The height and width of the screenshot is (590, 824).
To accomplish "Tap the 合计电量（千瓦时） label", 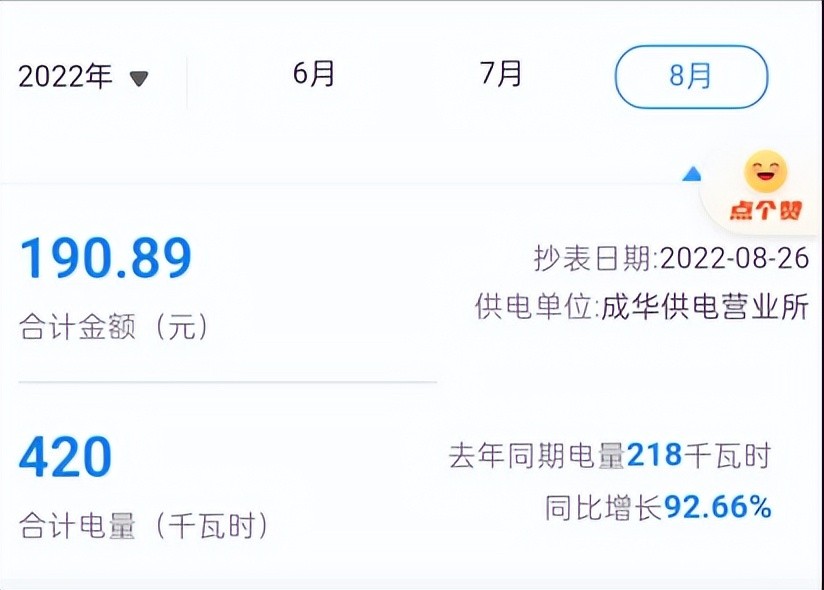I will point(143,526).
